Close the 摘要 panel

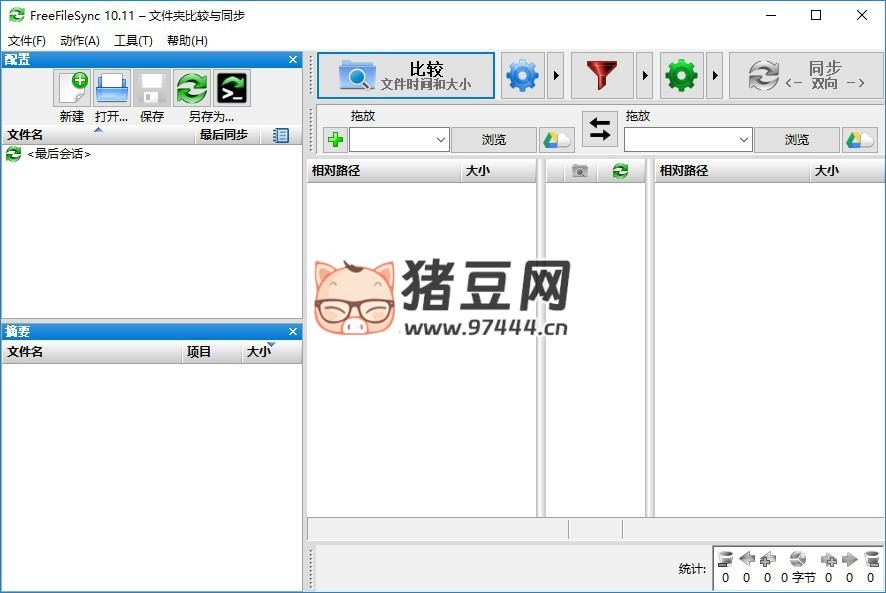[293, 331]
